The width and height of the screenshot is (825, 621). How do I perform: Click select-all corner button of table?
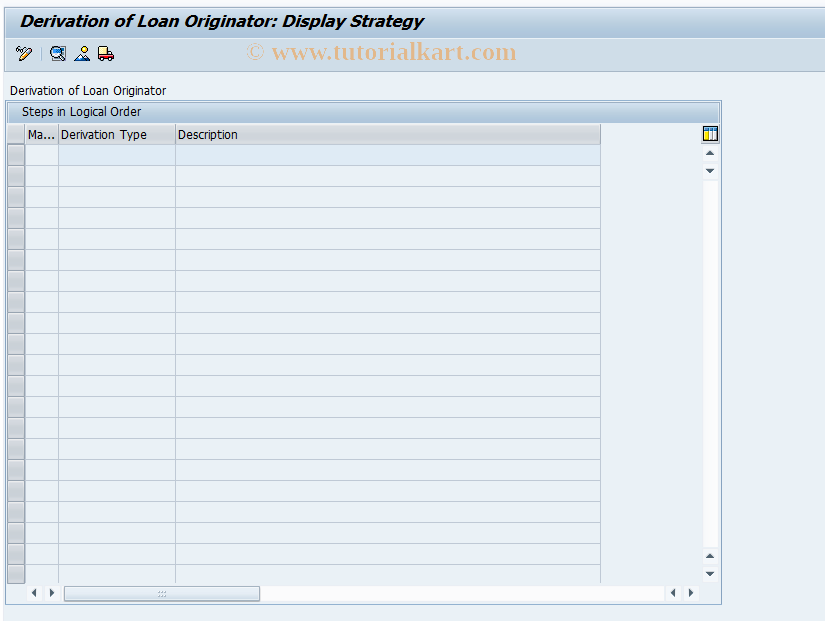(16, 135)
